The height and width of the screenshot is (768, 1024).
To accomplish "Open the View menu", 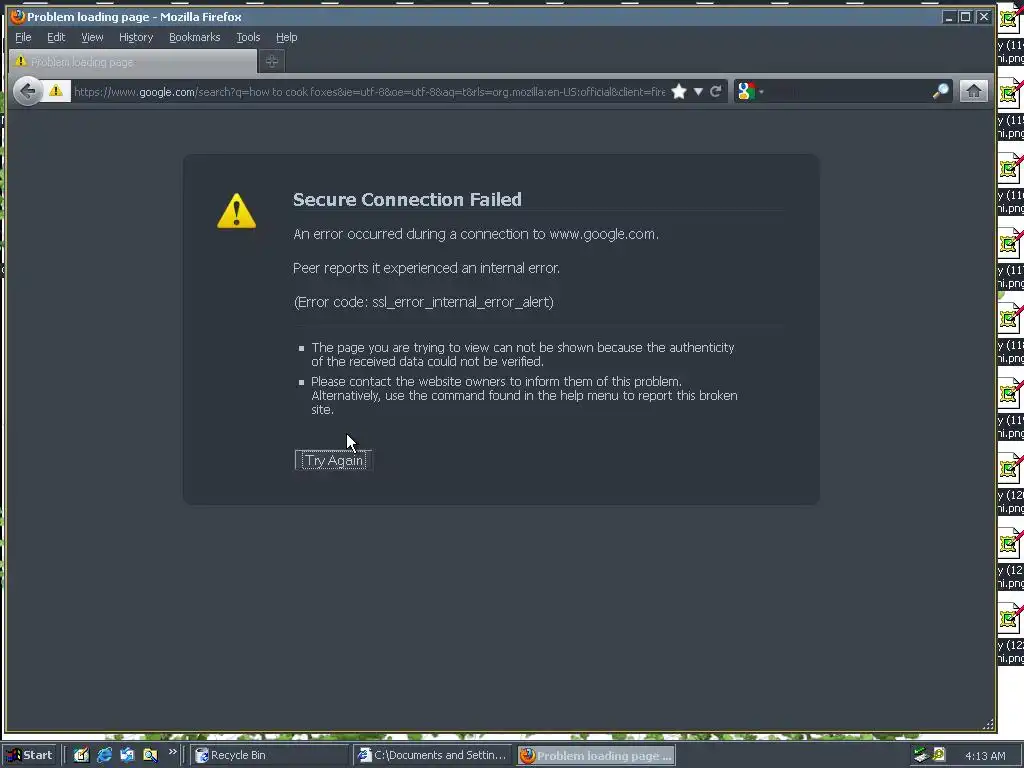I will click(x=92, y=37).
